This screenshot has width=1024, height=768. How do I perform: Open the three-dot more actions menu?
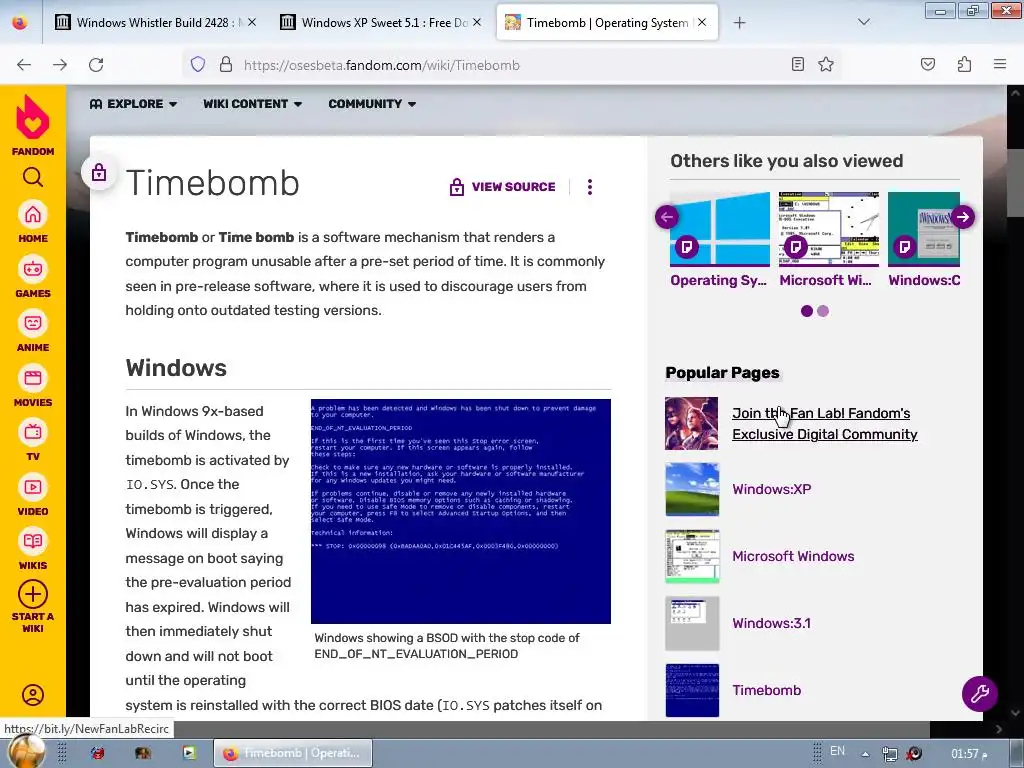(590, 187)
